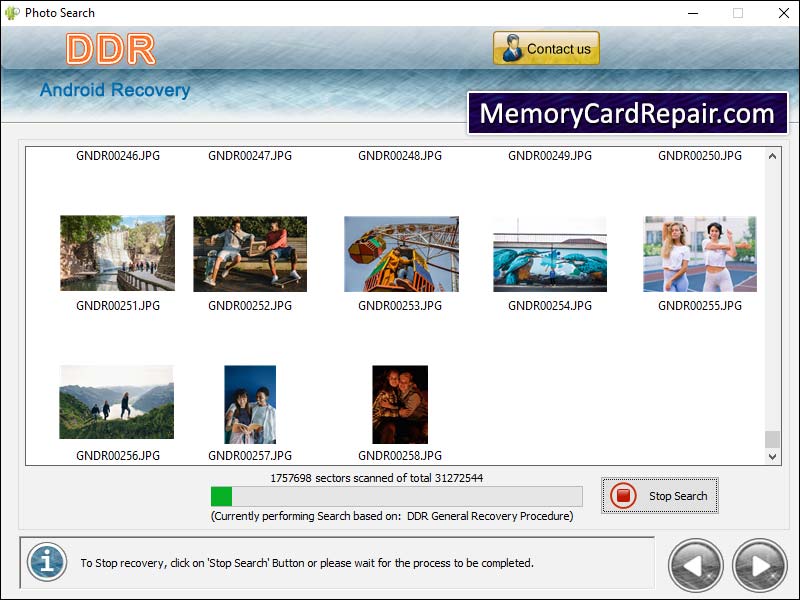Click the GNDR00258.JPG file label

pos(400,456)
